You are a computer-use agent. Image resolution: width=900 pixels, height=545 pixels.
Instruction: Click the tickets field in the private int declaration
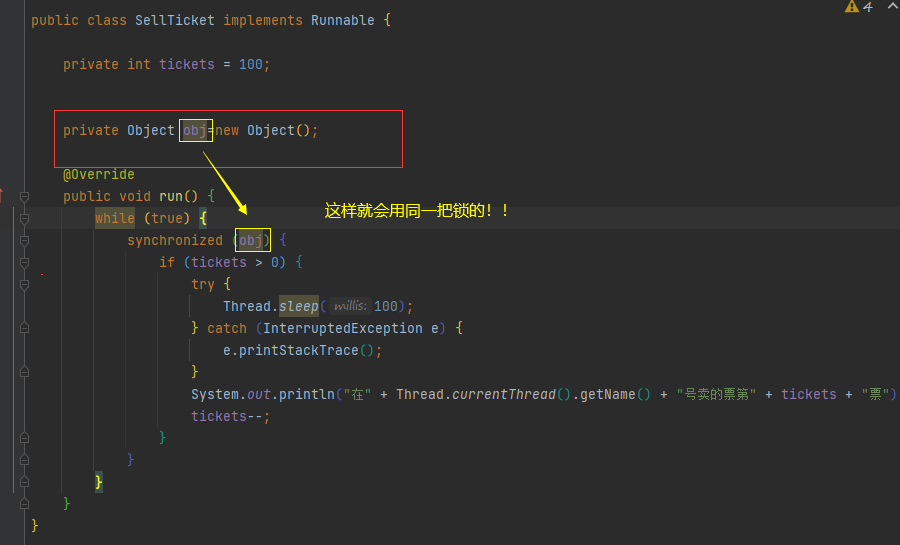[x=187, y=64]
